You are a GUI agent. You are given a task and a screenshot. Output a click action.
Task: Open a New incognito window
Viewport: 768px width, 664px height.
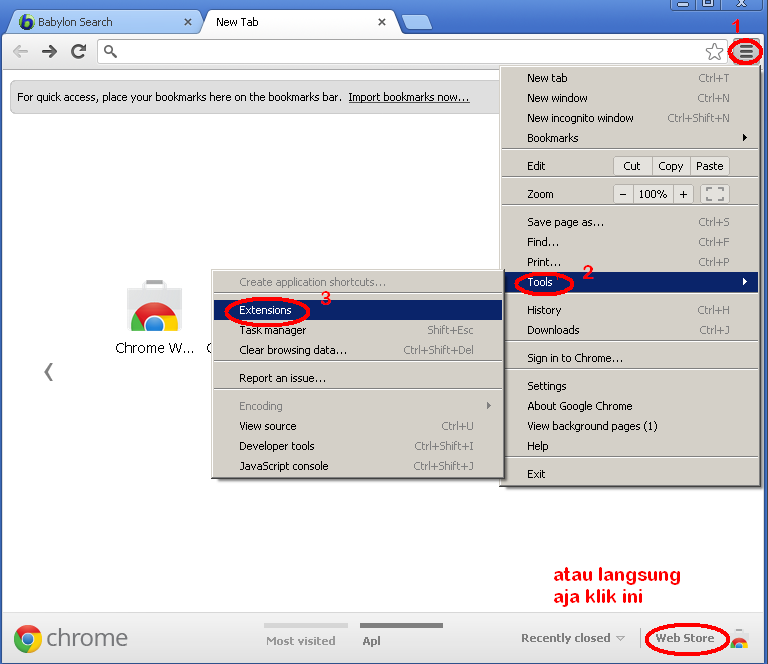pyautogui.click(x=630, y=118)
